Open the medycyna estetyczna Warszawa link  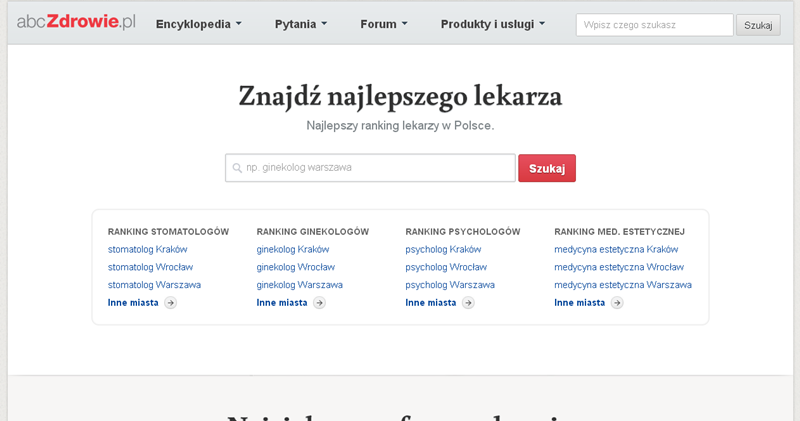point(623,285)
